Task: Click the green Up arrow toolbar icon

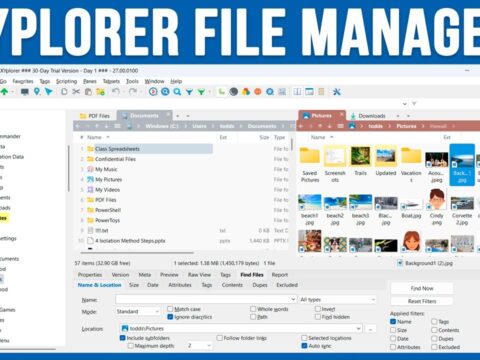Action: coord(4,92)
